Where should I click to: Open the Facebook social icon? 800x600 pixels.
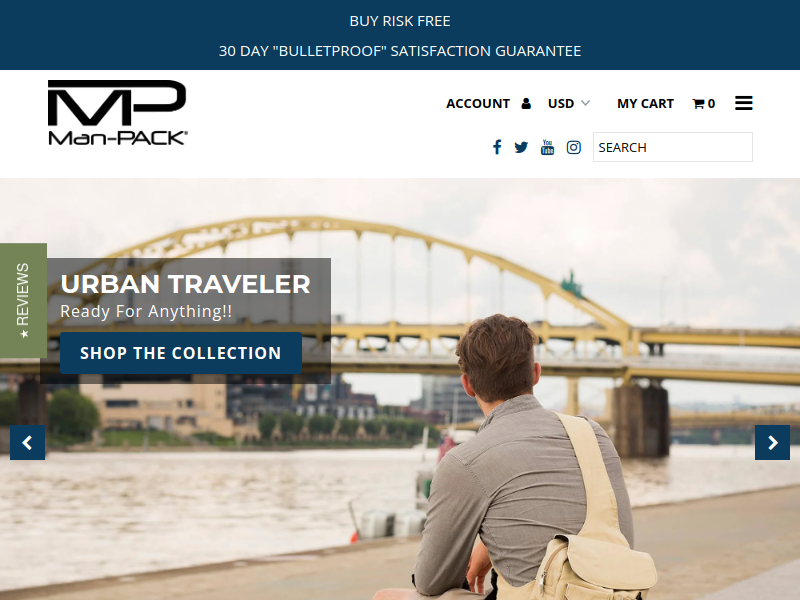point(497,147)
